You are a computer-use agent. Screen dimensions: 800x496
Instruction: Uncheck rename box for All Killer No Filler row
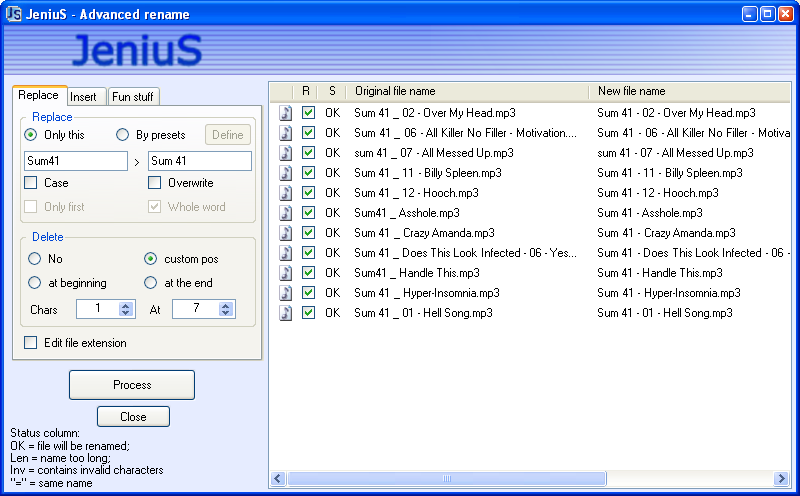[308, 132]
